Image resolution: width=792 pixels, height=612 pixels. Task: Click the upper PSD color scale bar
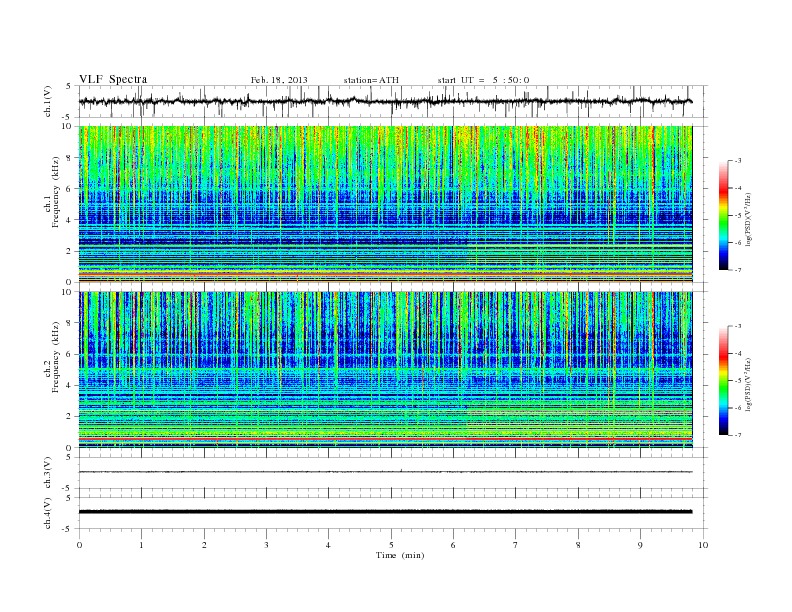(x=723, y=216)
